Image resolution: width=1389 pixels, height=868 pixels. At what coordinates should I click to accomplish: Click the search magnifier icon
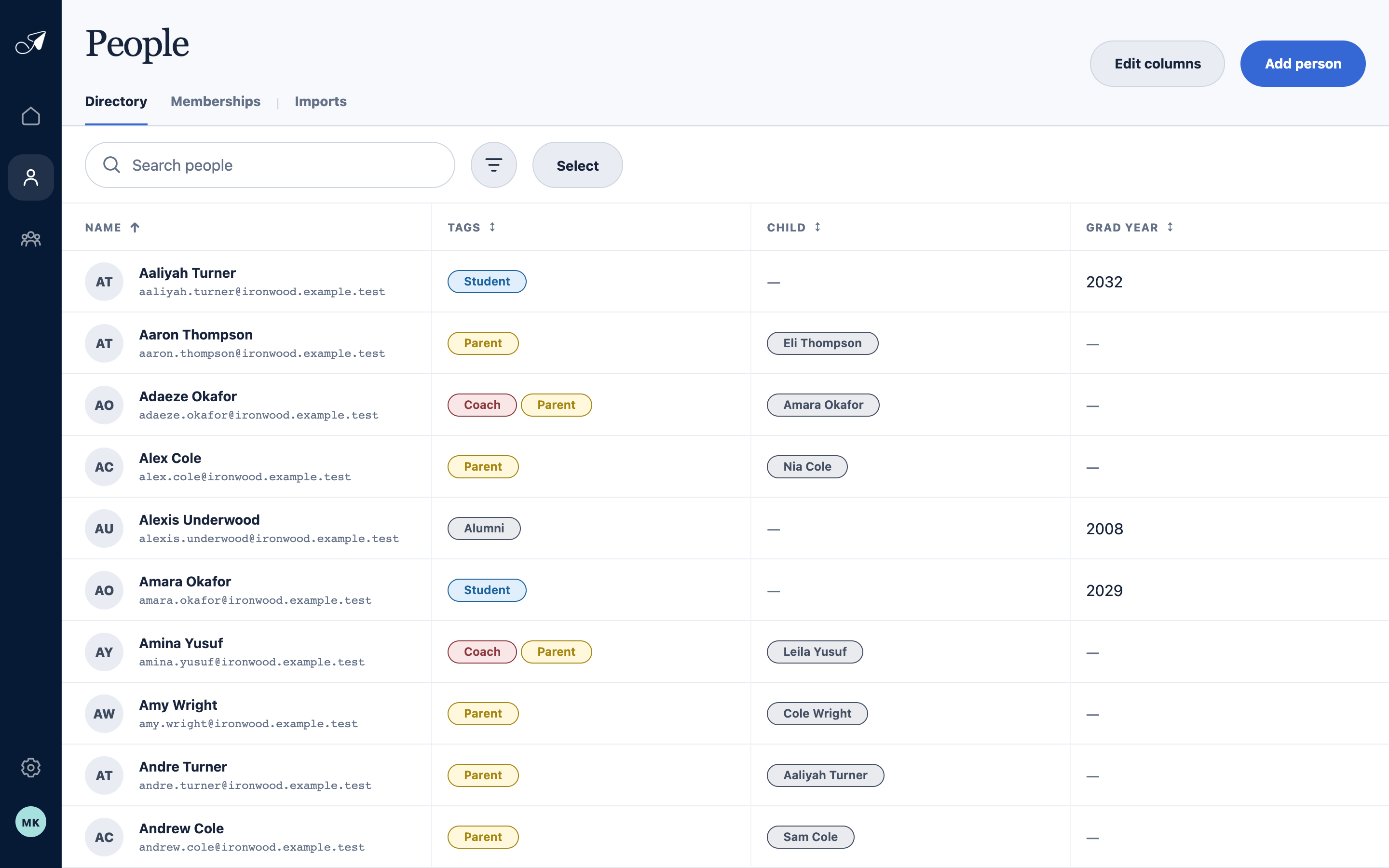(111, 165)
